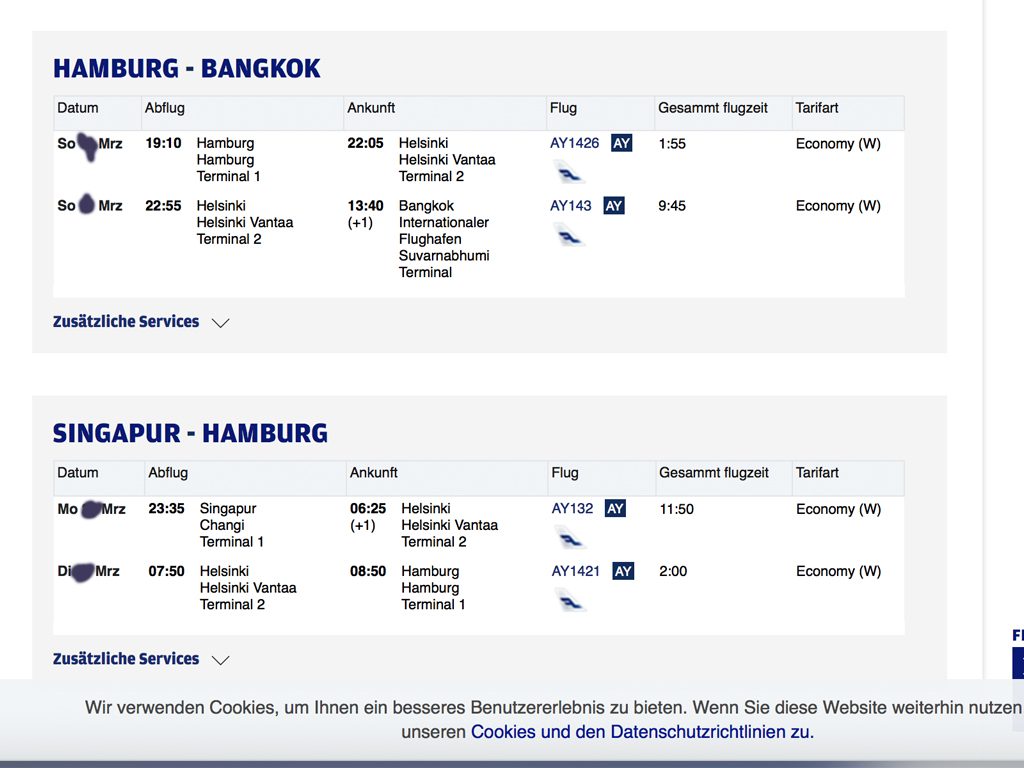Click the AY airline badge beside AY143

[614, 206]
